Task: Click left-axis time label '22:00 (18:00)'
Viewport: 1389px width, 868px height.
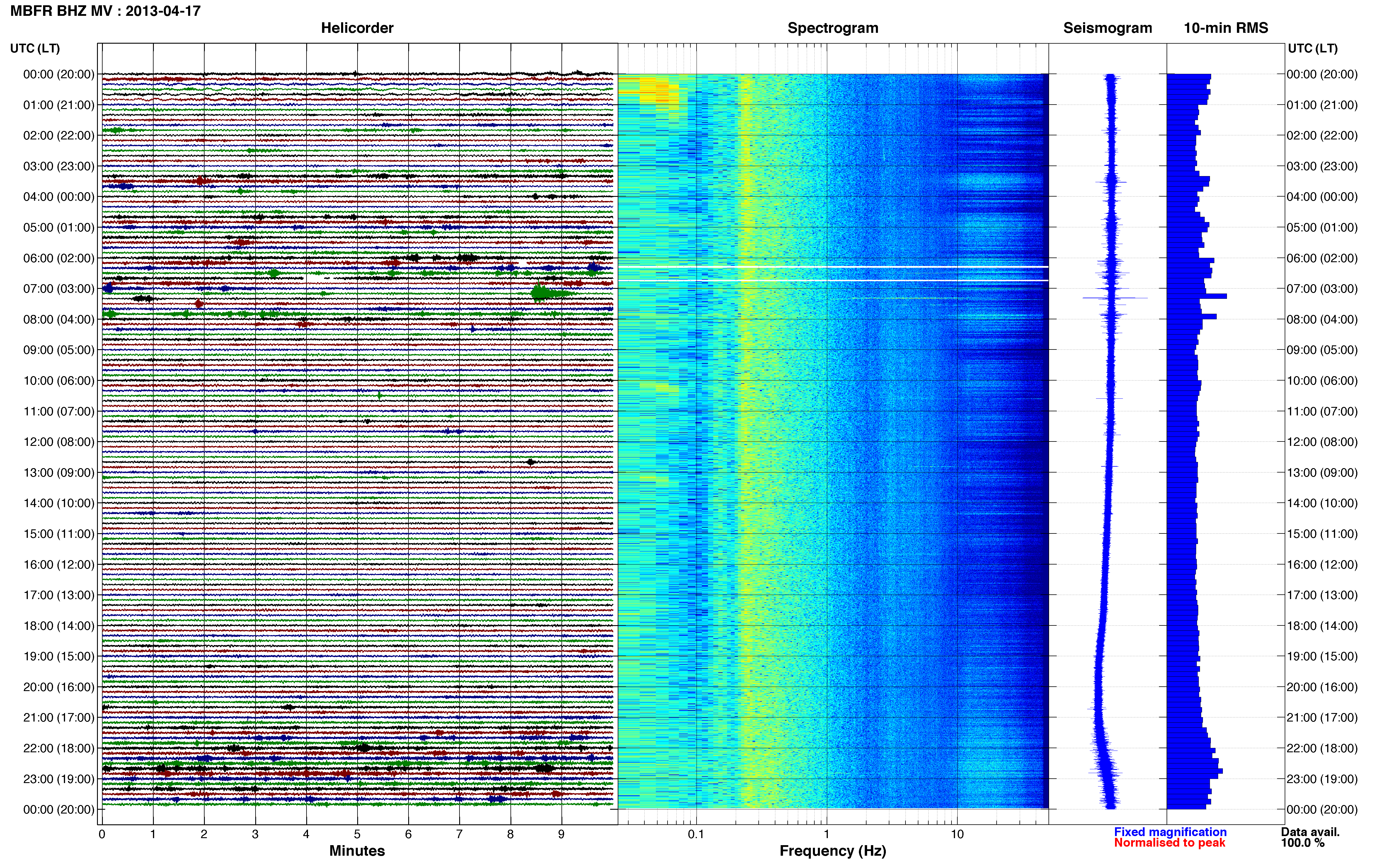Action: point(59,748)
